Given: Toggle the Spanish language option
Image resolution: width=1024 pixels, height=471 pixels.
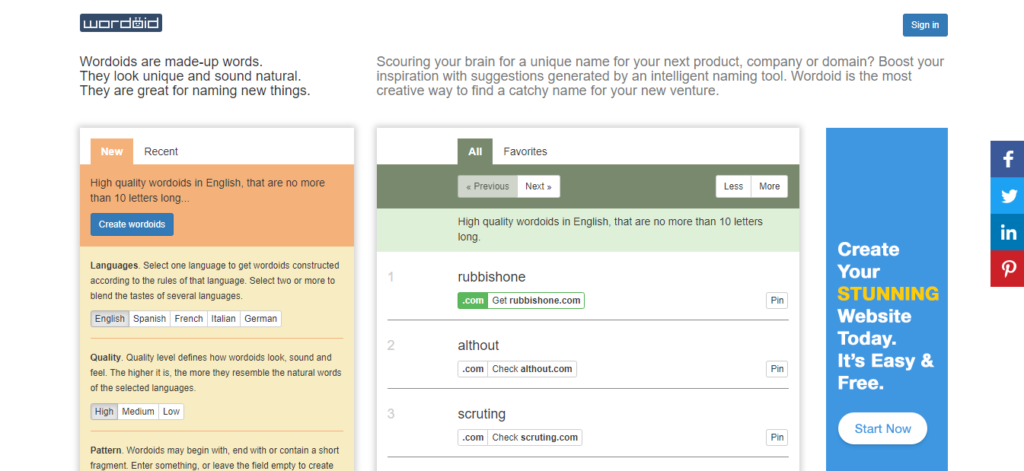Looking at the screenshot, I should click(x=150, y=319).
